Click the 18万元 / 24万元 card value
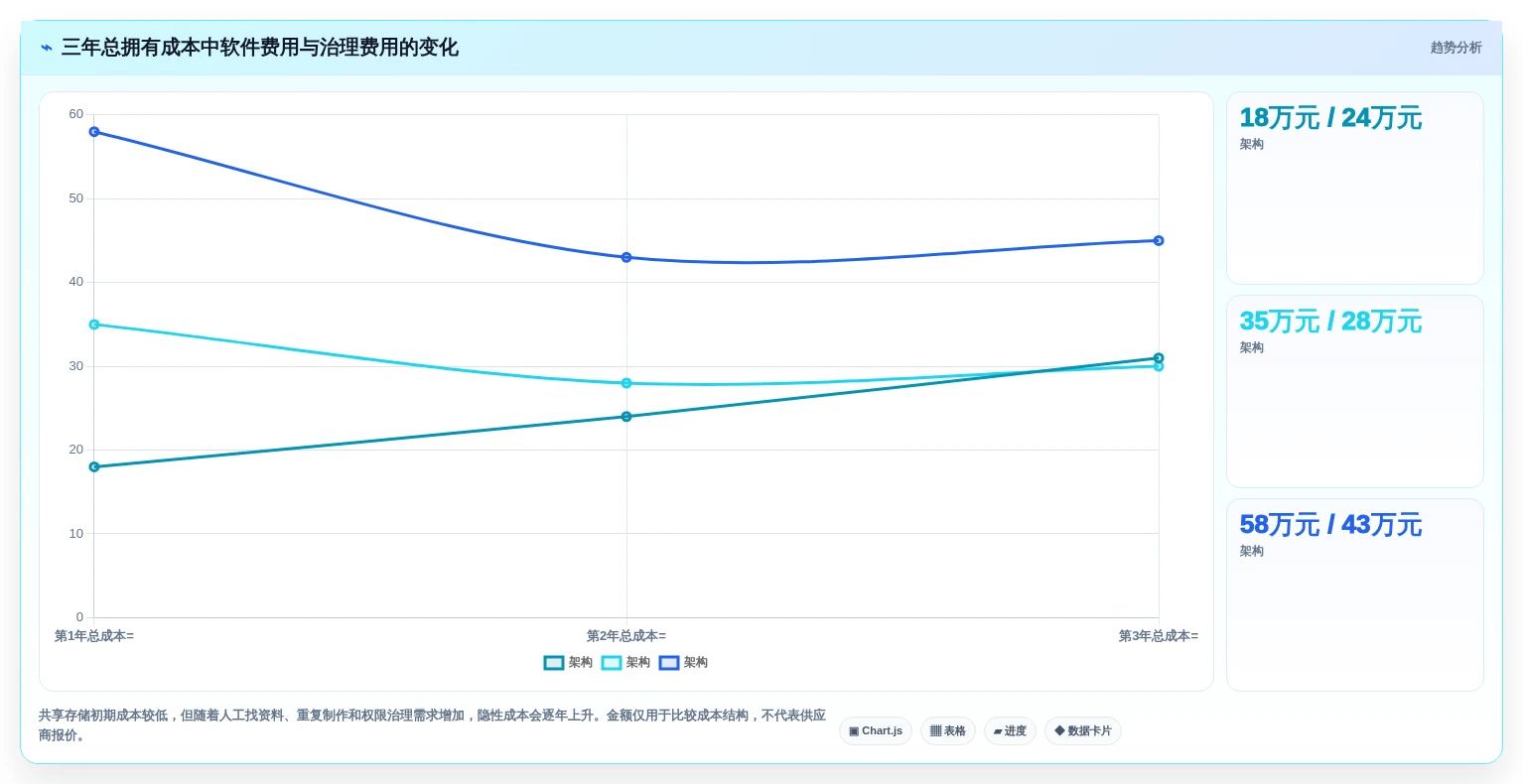Image resolution: width=1523 pixels, height=784 pixels. tap(1330, 118)
